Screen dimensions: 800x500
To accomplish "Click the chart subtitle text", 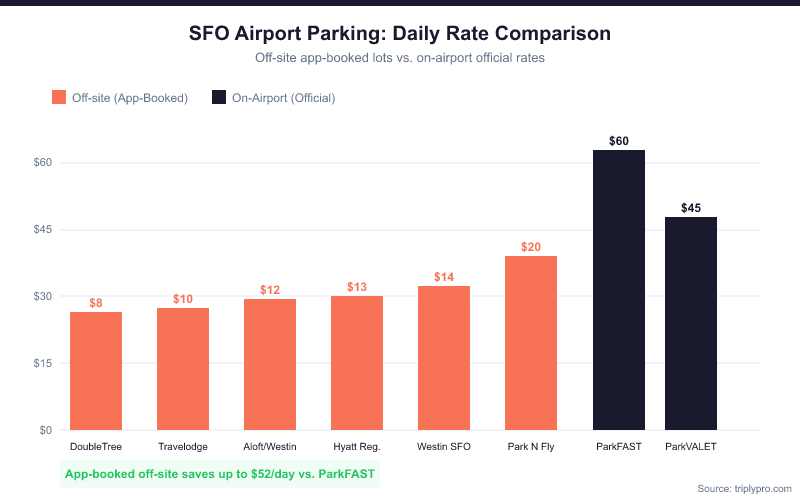I will click(x=400, y=58).
